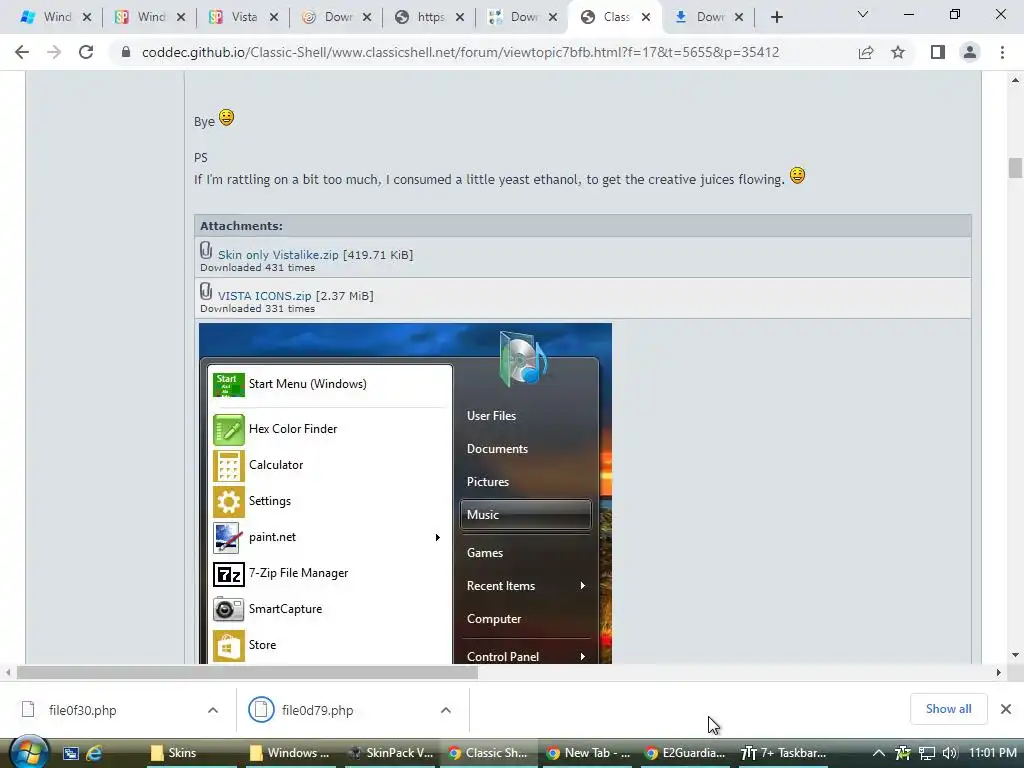Switch to New Tab Chrome taskbar window
The height and width of the screenshot is (768, 1024).
click(589, 753)
